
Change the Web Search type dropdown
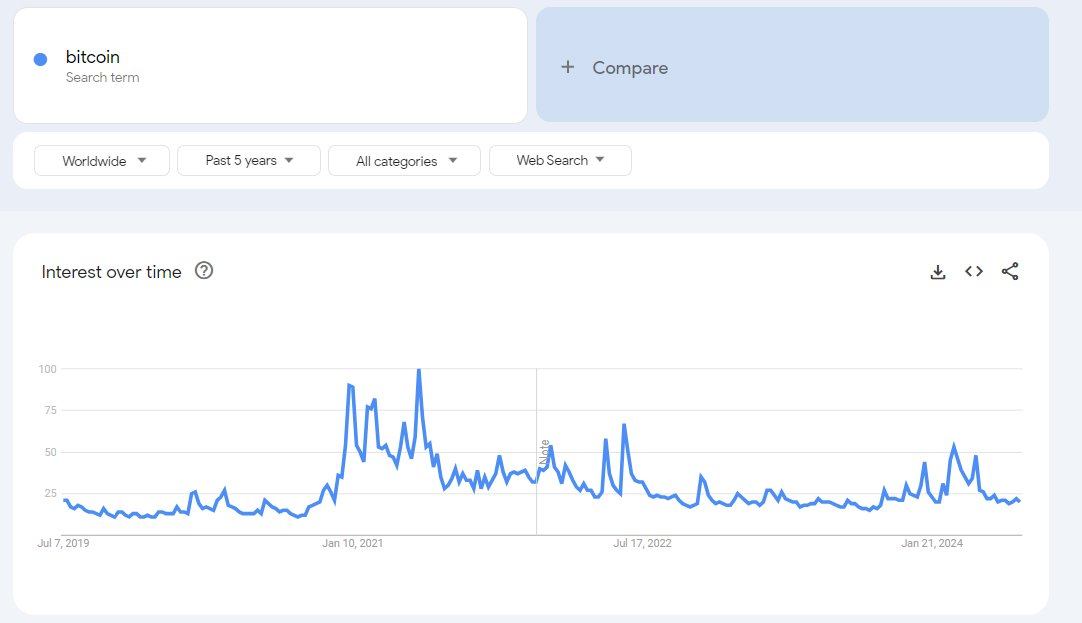point(560,160)
